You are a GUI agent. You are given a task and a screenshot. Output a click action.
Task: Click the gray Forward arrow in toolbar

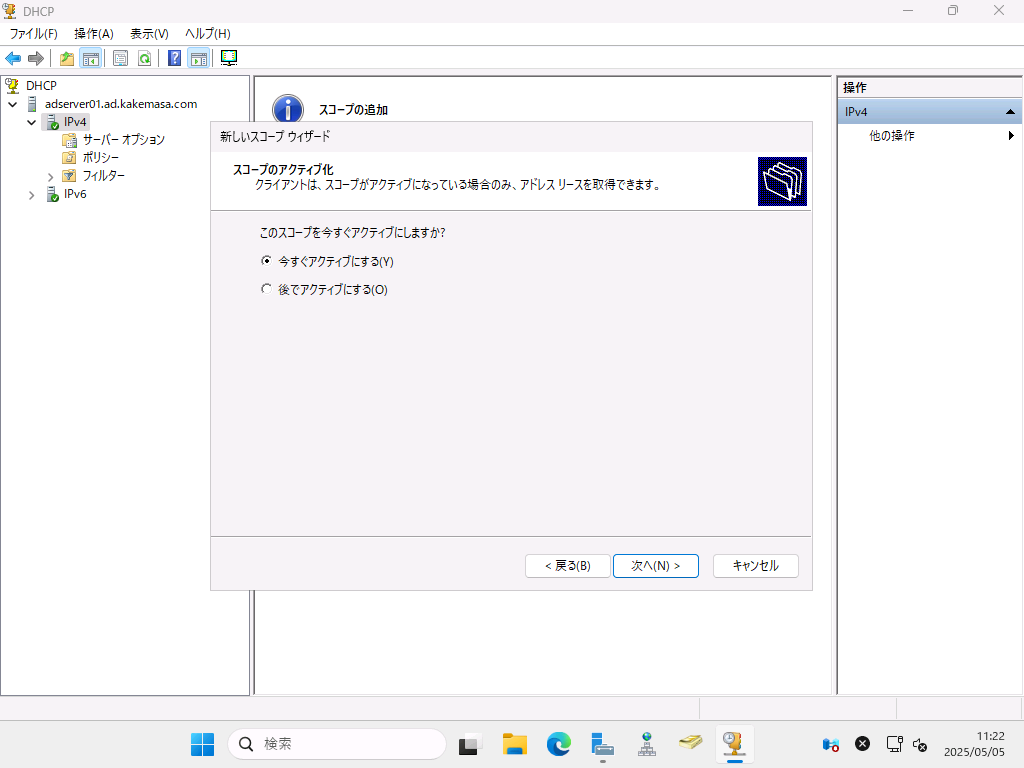36,58
